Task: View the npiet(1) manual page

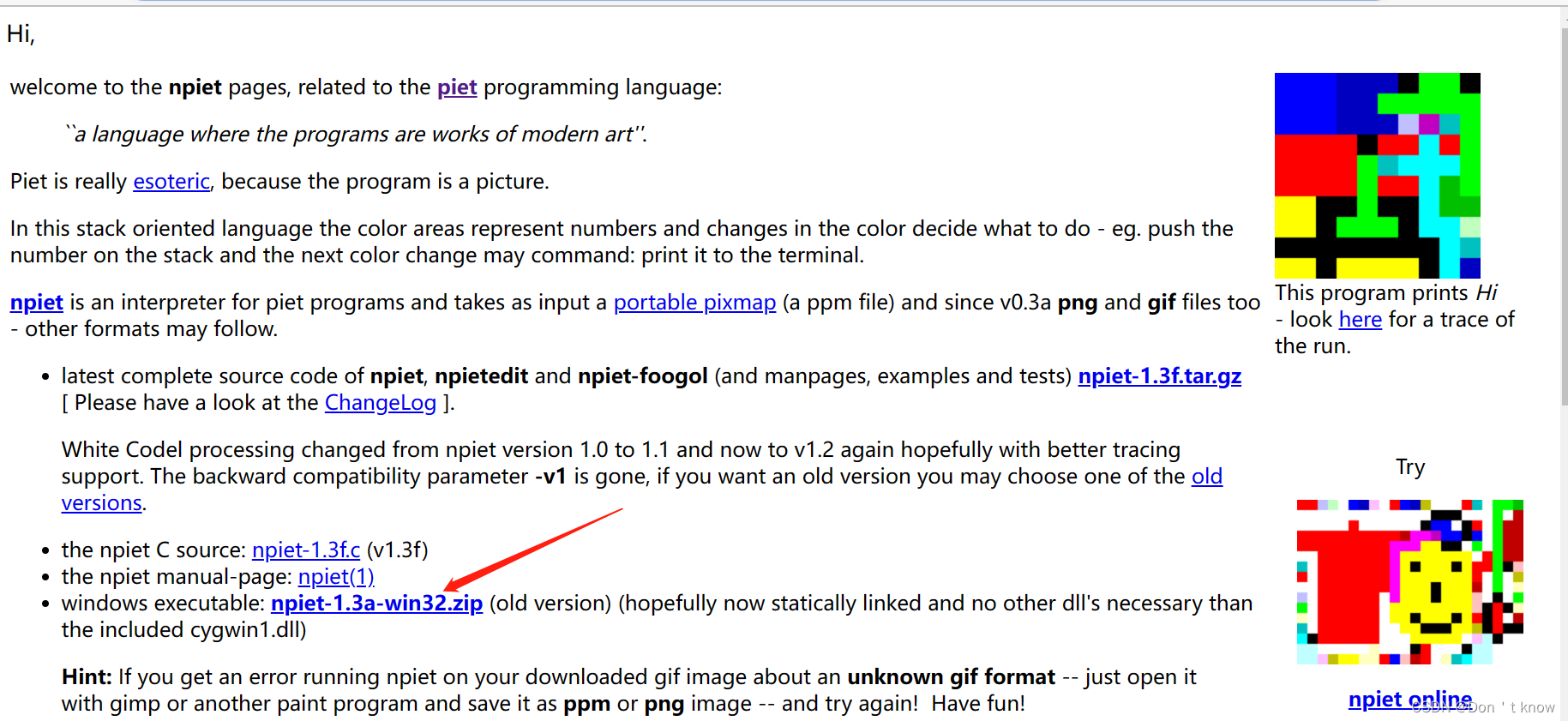Action: click(x=336, y=577)
